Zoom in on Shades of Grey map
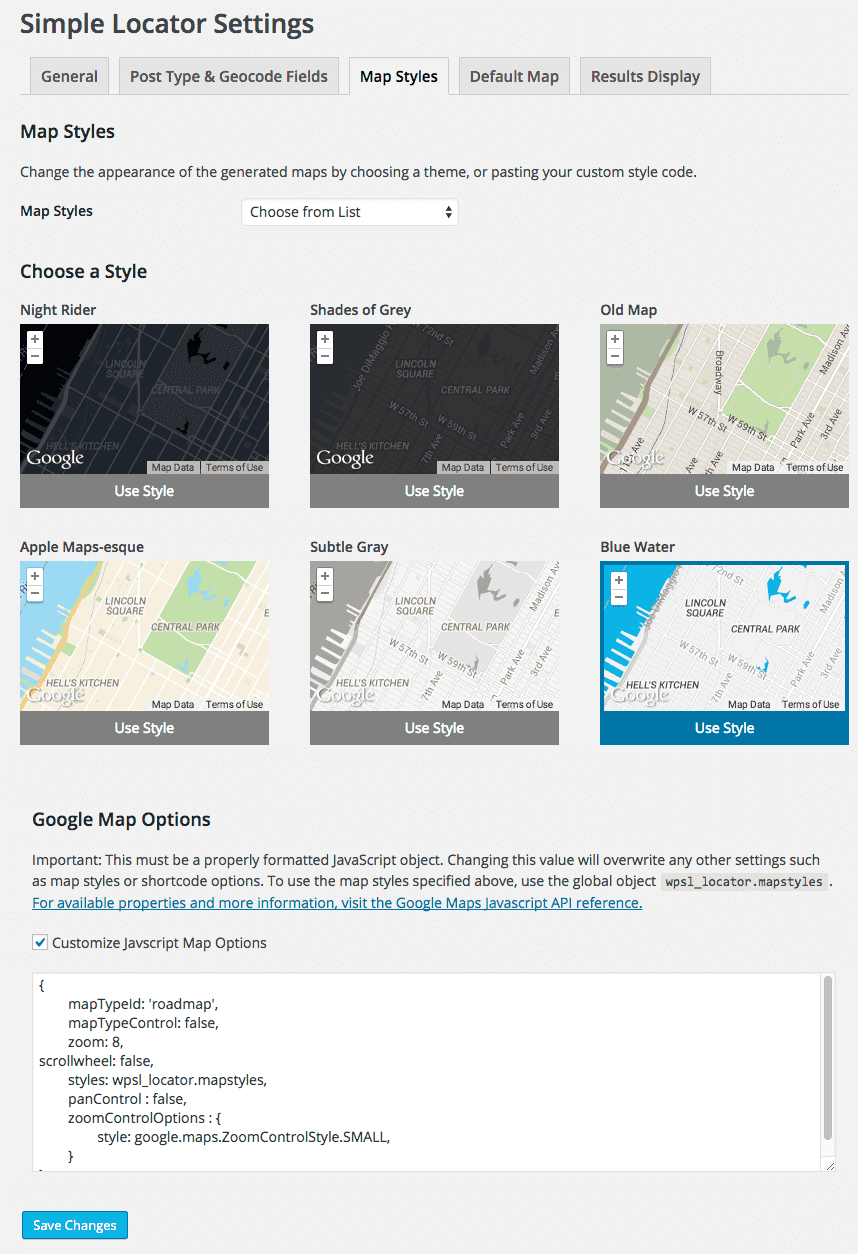The width and height of the screenshot is (858, 1254). 325,339
